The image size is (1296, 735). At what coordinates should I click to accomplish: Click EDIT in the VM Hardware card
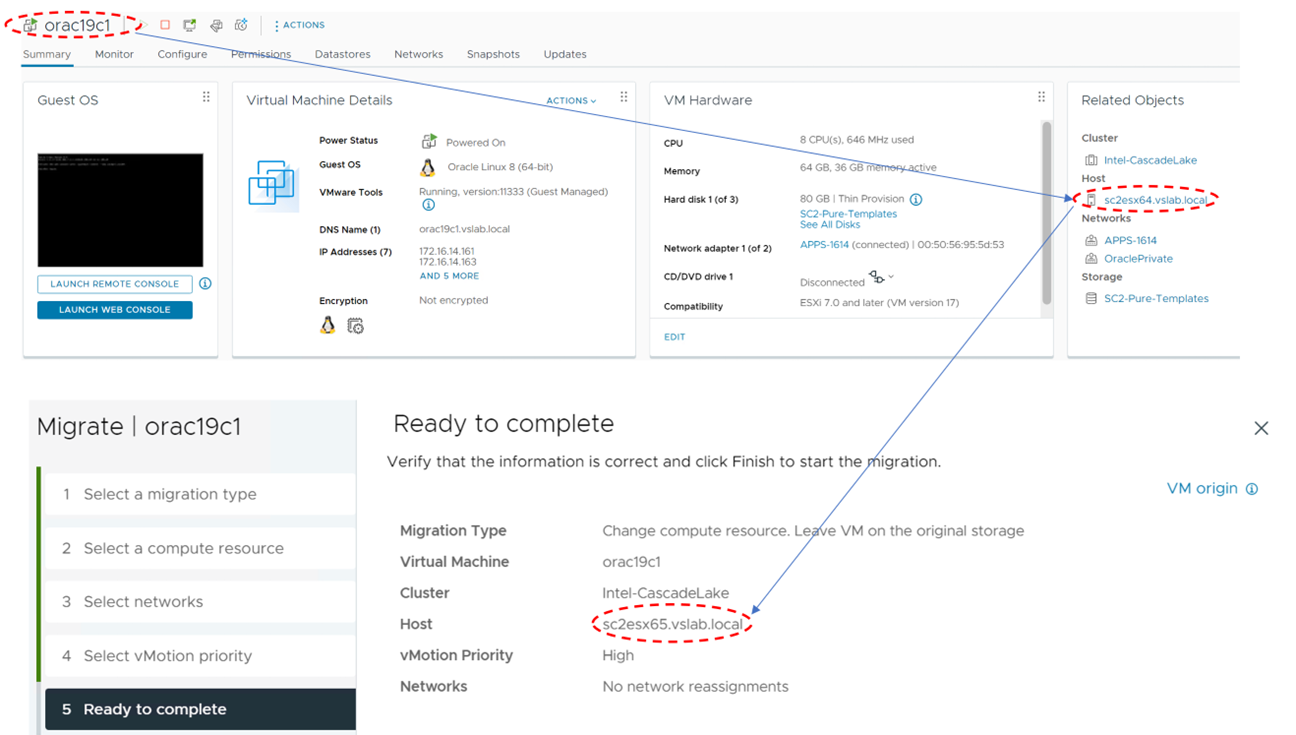675,337
